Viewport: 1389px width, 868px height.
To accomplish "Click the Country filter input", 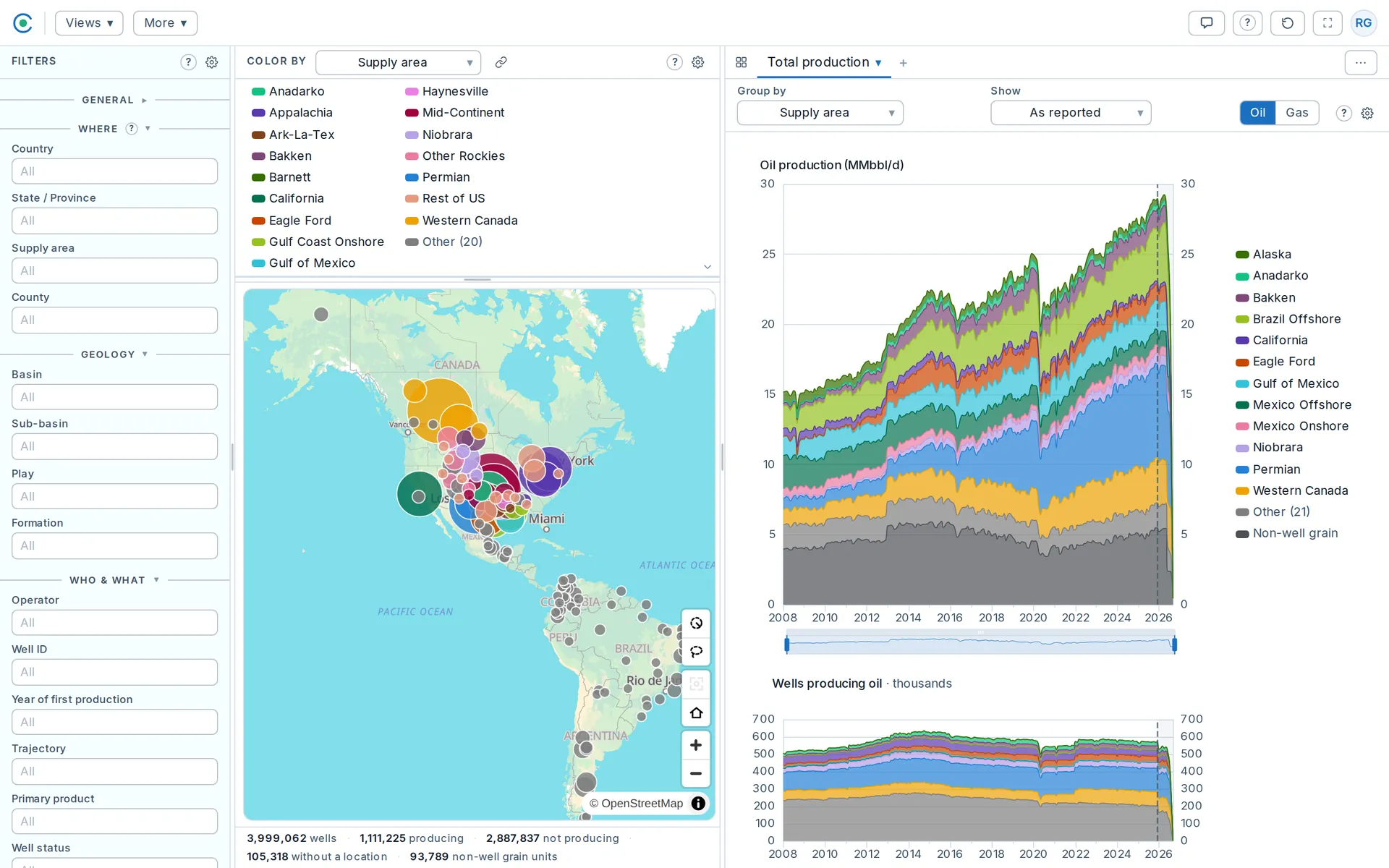I will coord(114,171).
